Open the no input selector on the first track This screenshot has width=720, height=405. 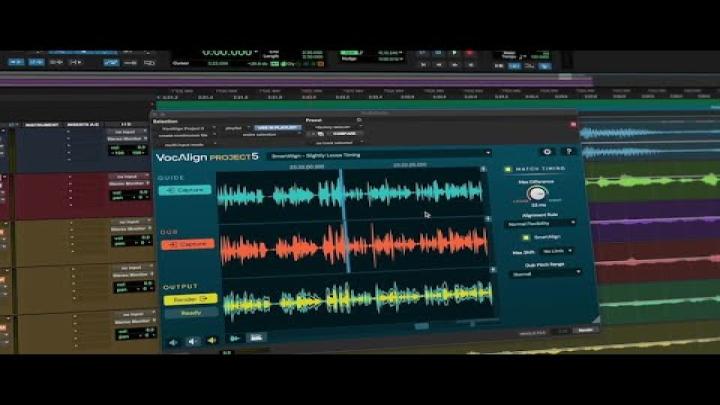(x=128, y=132)
